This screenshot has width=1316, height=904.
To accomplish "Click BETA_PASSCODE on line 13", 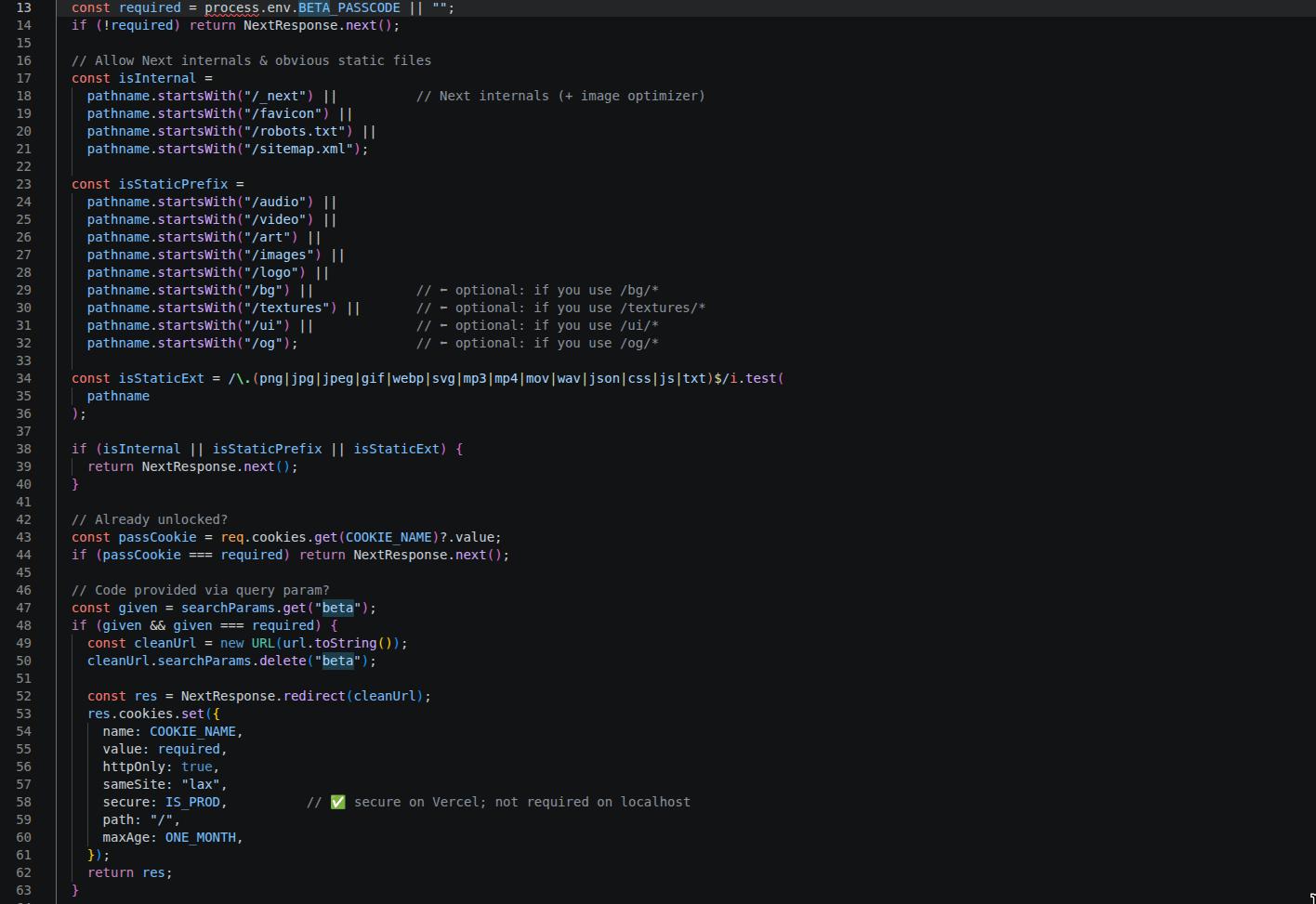I will point(349,7).
